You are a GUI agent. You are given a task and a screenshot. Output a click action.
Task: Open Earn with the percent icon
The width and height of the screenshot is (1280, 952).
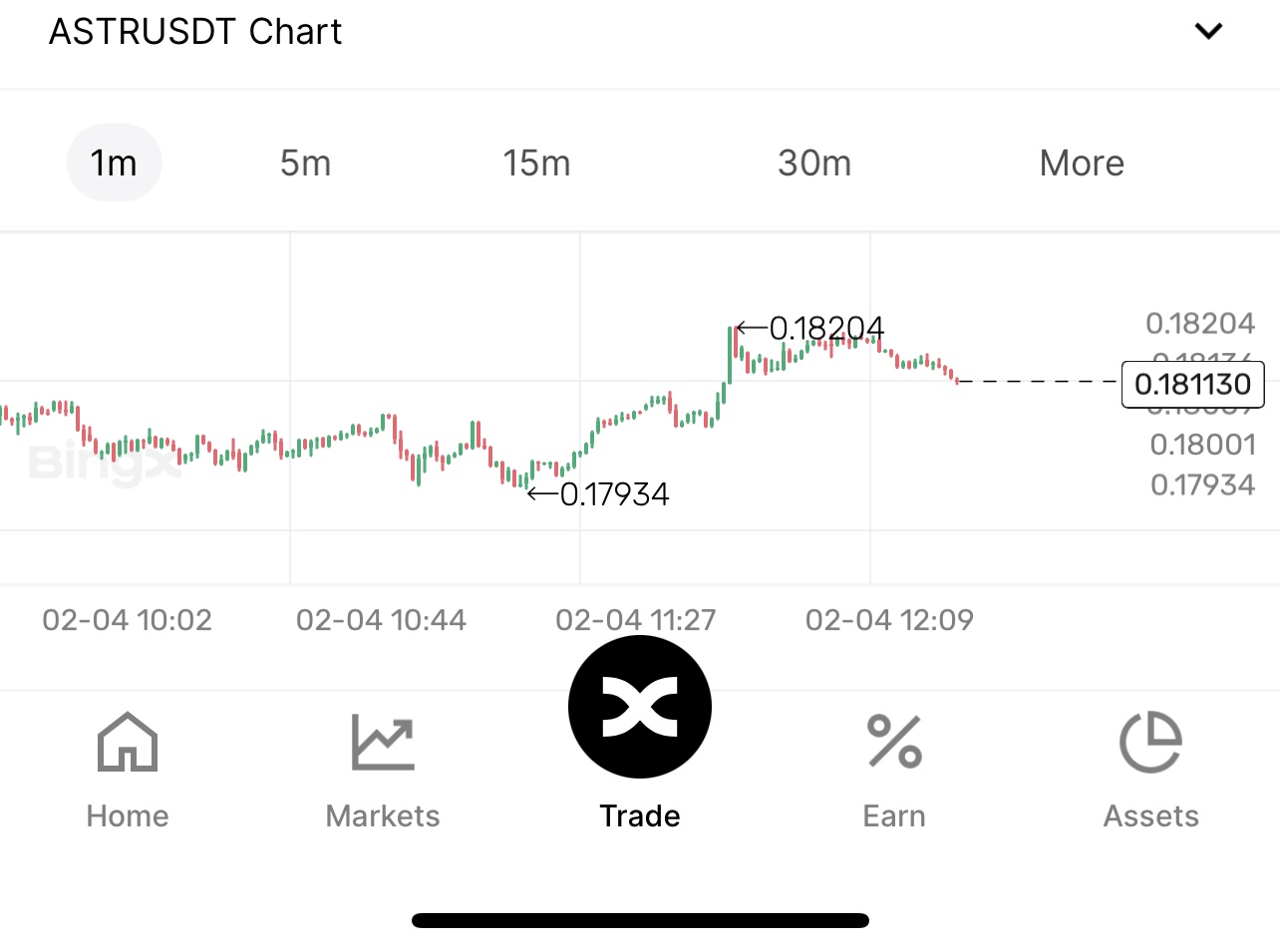point(894,743)
